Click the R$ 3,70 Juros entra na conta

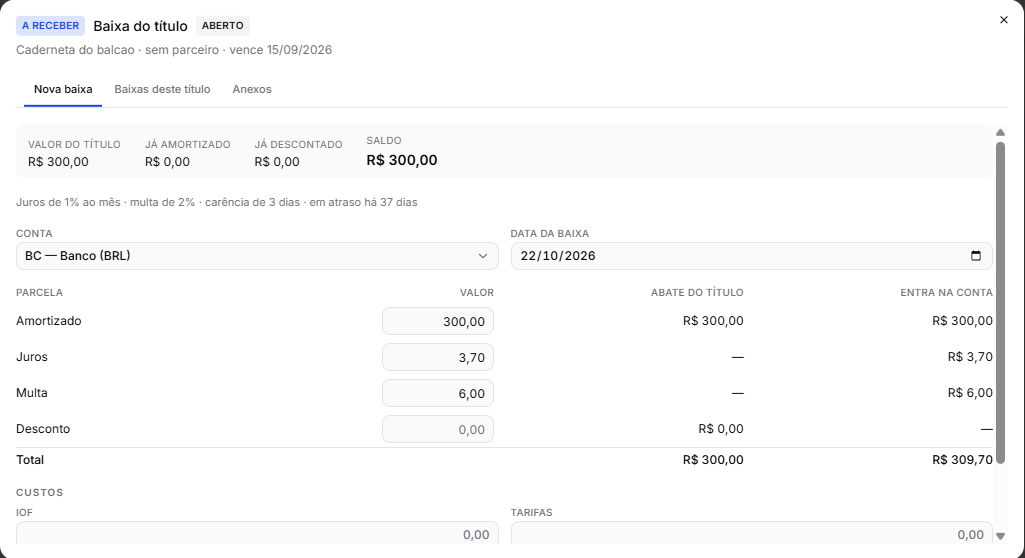[970, 357]
